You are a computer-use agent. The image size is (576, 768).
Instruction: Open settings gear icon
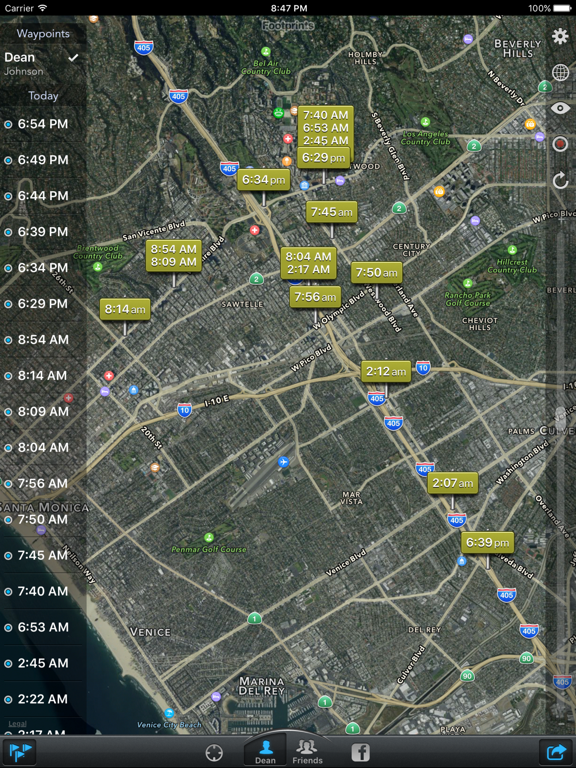[560, 36]
